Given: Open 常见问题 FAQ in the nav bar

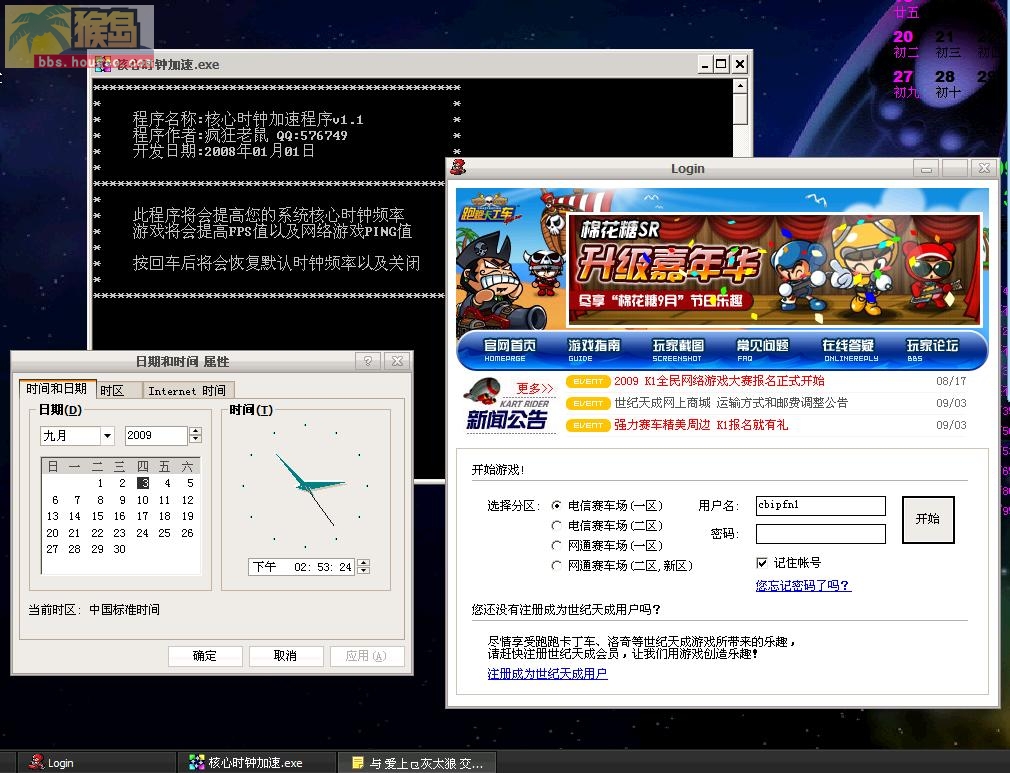Looking at the screenshot, I should (x=763, y=350).
